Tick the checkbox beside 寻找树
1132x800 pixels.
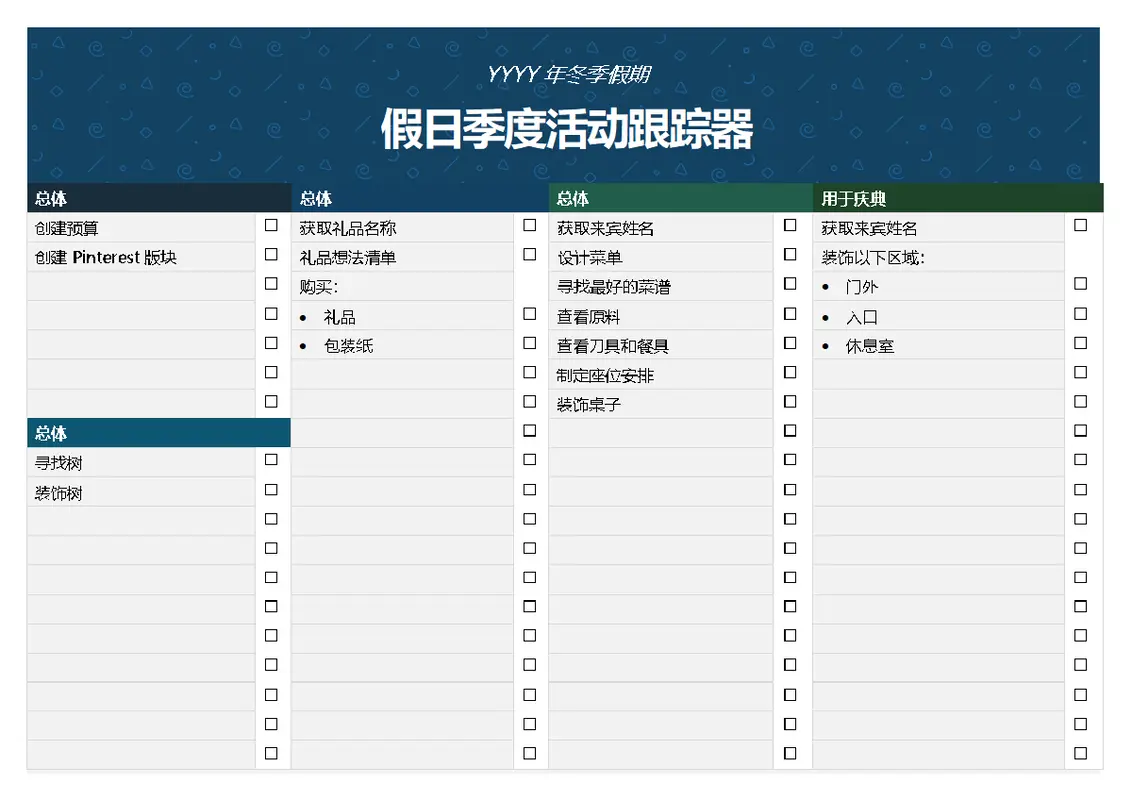(271, 459)
